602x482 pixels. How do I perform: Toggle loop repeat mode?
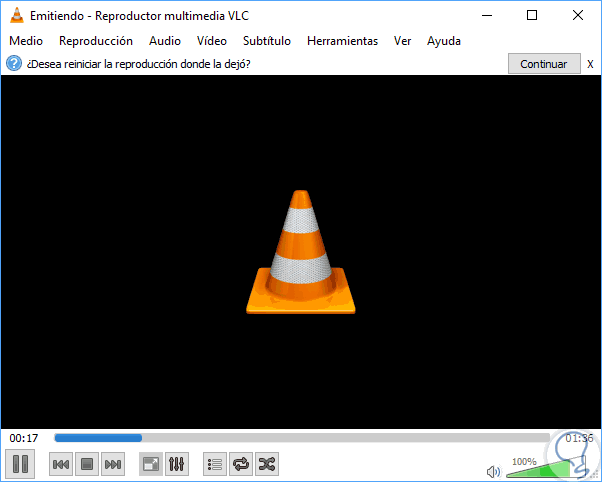[x=241, y=464]
